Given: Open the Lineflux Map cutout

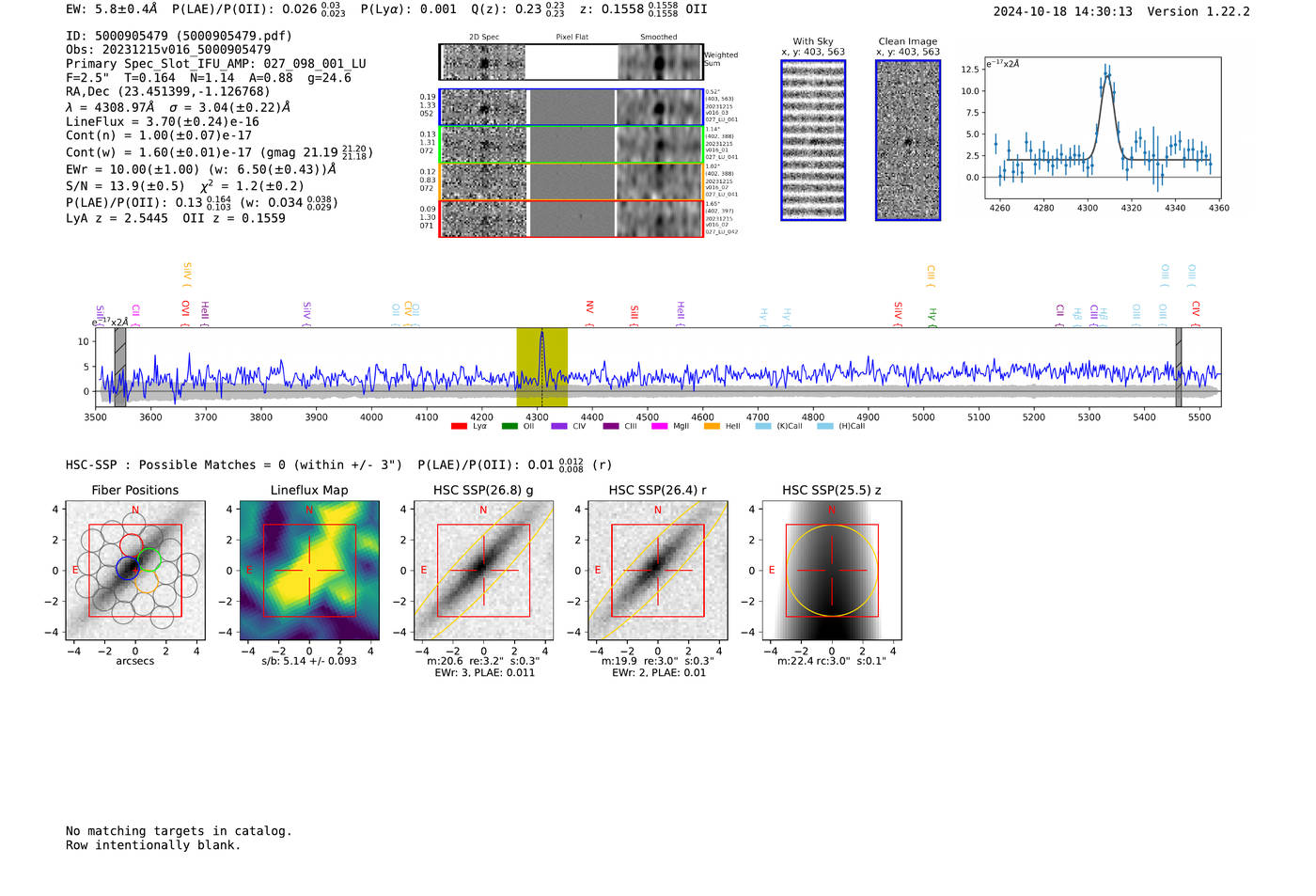Looking at the screenshot, I should tap(309, 571).
